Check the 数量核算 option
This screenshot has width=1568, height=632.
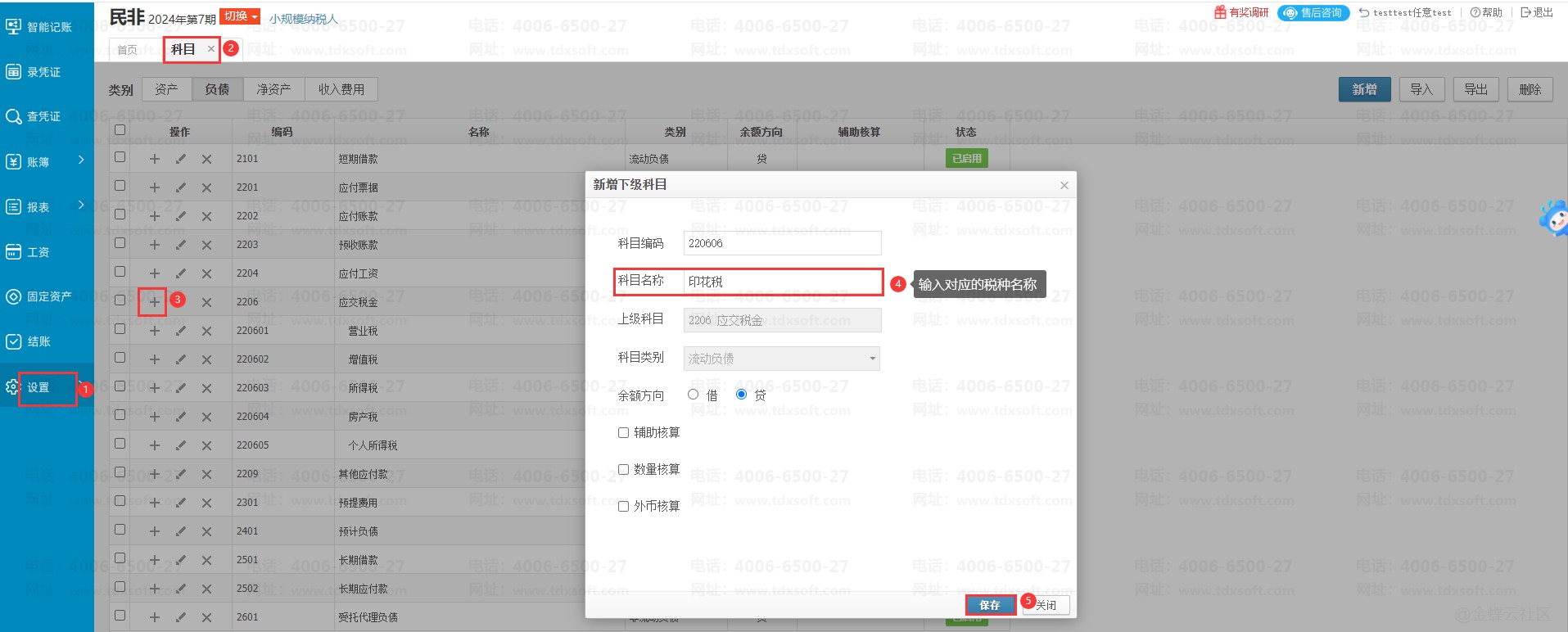[x=623, y=469]
